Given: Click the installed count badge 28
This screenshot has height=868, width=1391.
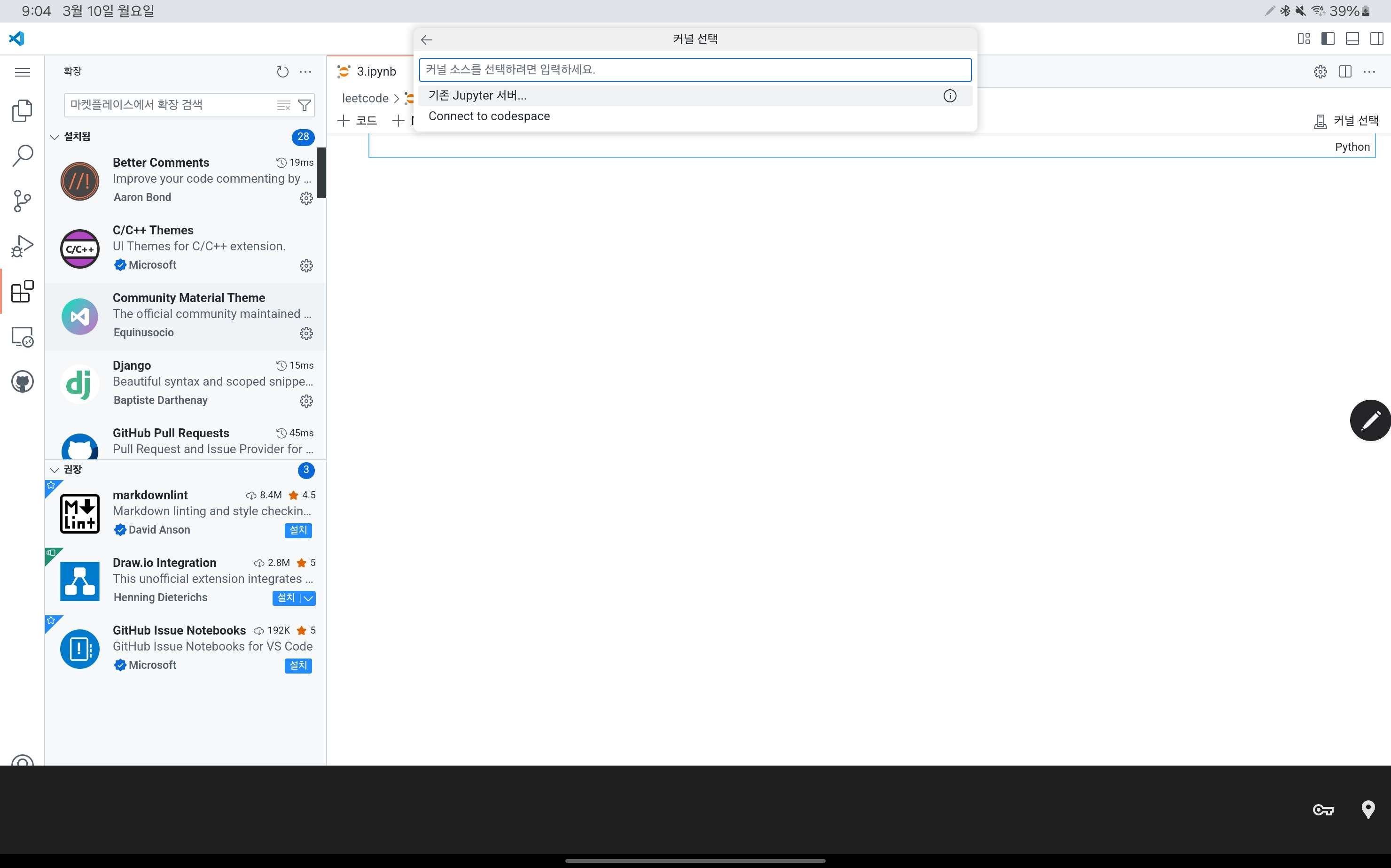Looking at the screenshot, I should [x=303, y=137].
